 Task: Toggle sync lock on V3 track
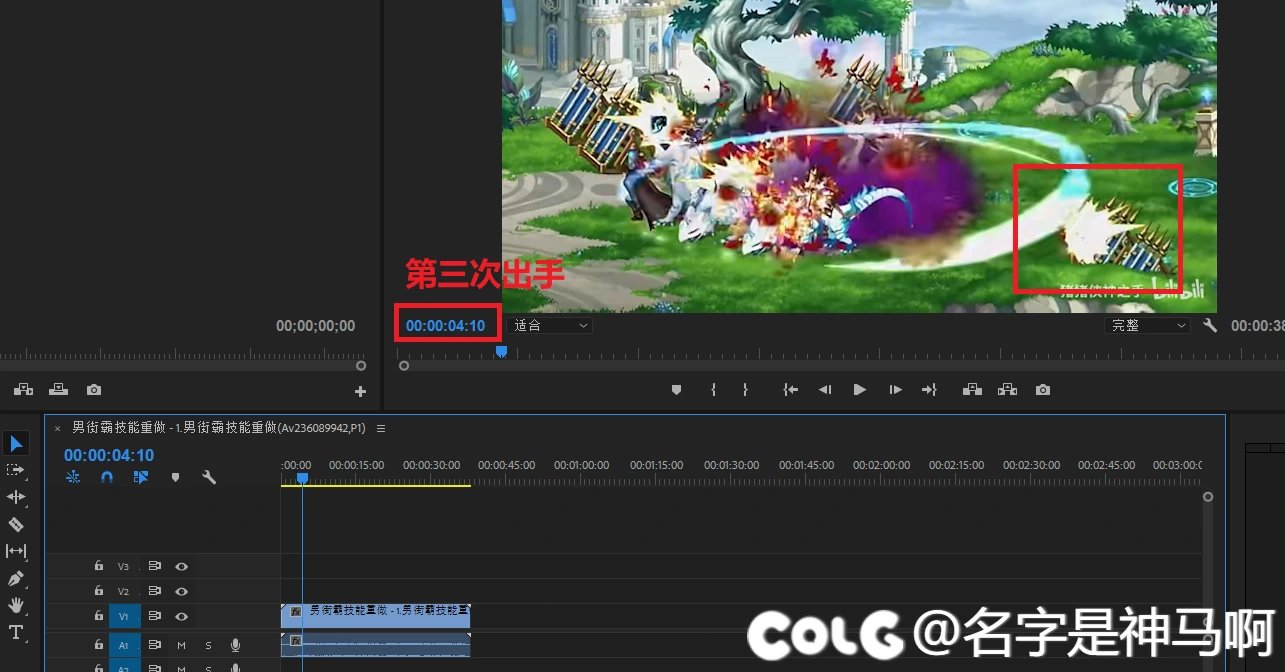click(x=155, y=566)
